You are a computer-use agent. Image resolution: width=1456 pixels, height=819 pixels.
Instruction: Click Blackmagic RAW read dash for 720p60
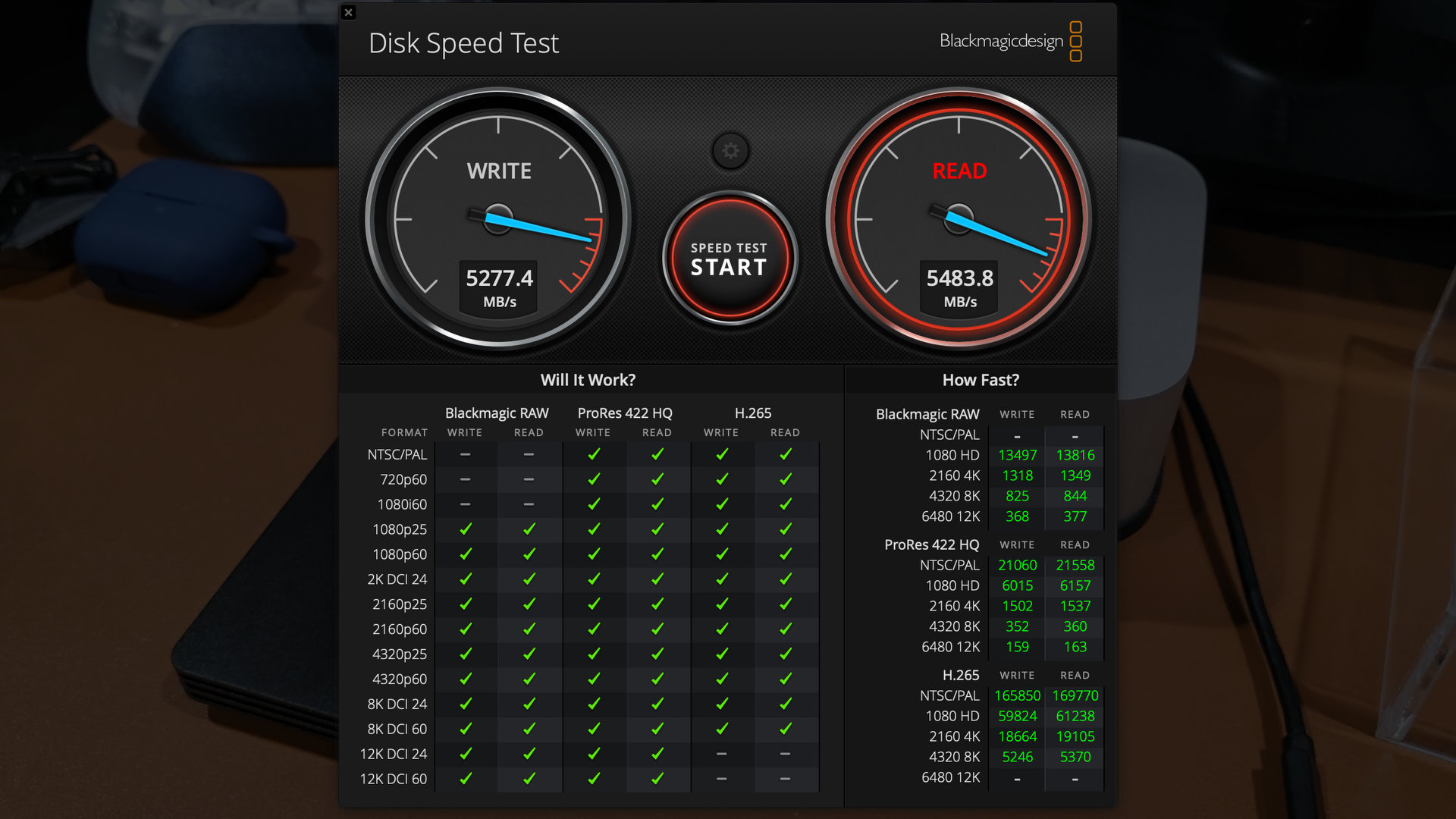529,479
